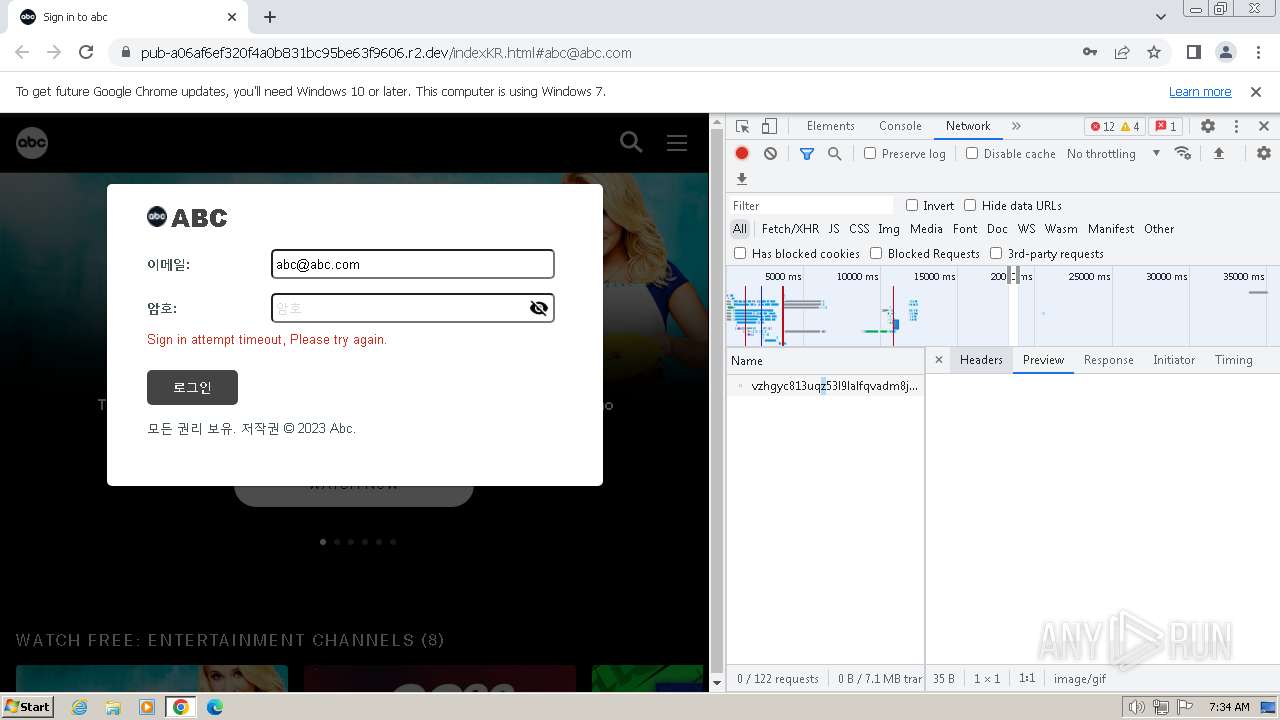Export HAR using the download arrow
Image resolution: width=1280 pixels, height=720 pixels.
(x=742, y=179)
